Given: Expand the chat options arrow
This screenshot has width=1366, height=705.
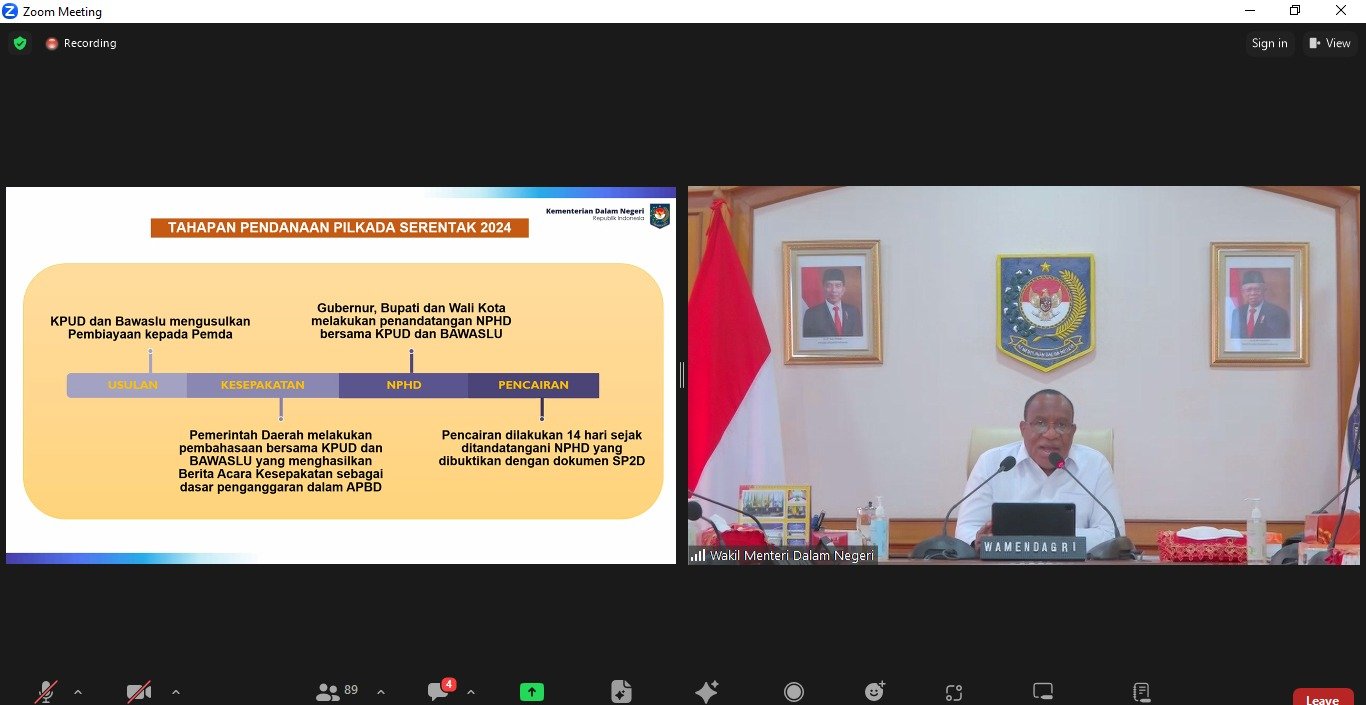Looking at the screenshot, I should click(471, 691).
